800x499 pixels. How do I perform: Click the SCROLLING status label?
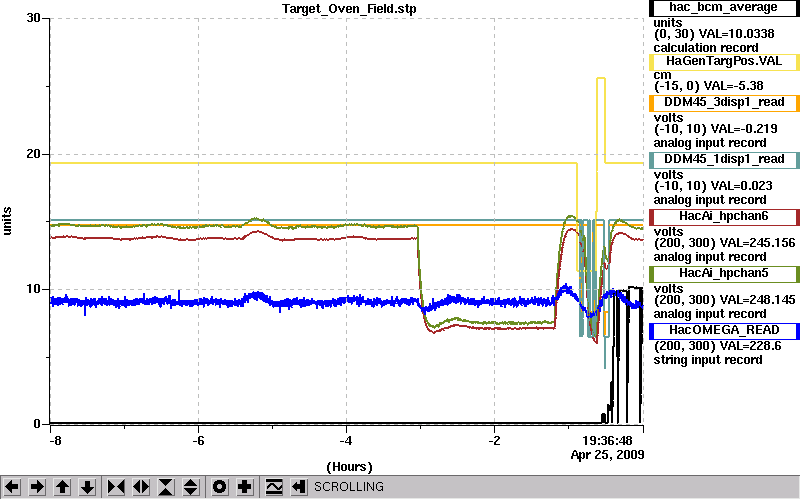coord(348,487)
